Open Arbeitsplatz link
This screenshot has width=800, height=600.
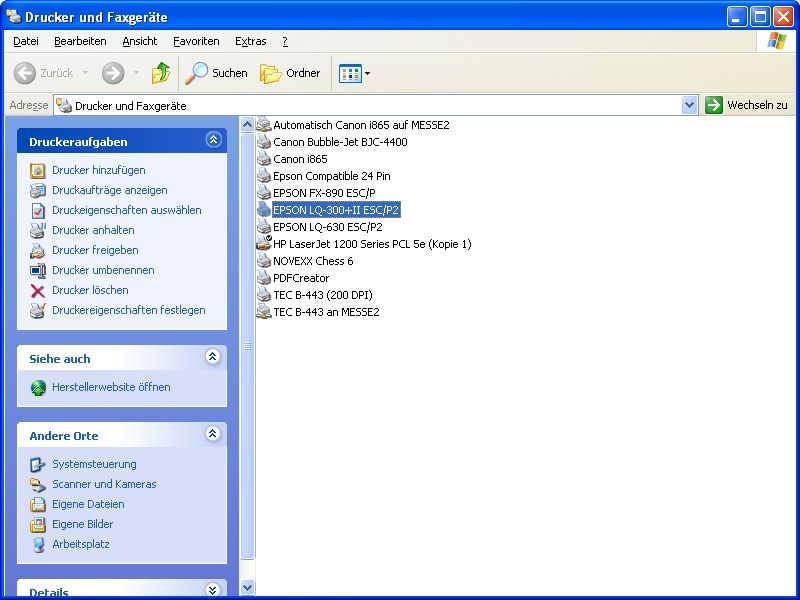tap(81, 544)
